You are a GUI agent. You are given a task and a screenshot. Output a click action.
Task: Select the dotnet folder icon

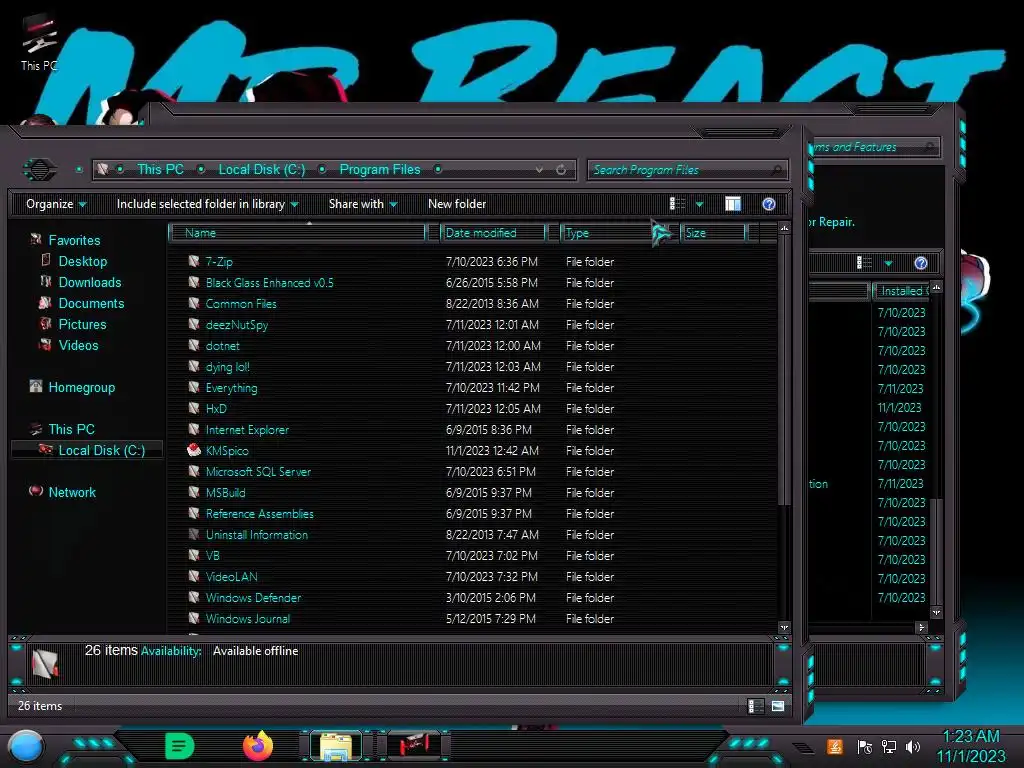tap(194, 345)
